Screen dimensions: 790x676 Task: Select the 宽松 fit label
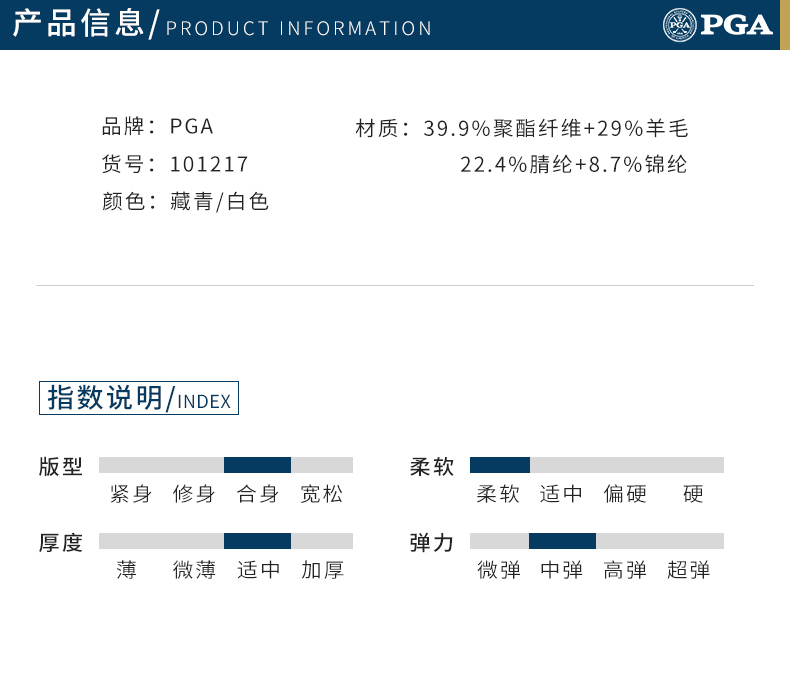pyautogui.click(x=321, y=494)
